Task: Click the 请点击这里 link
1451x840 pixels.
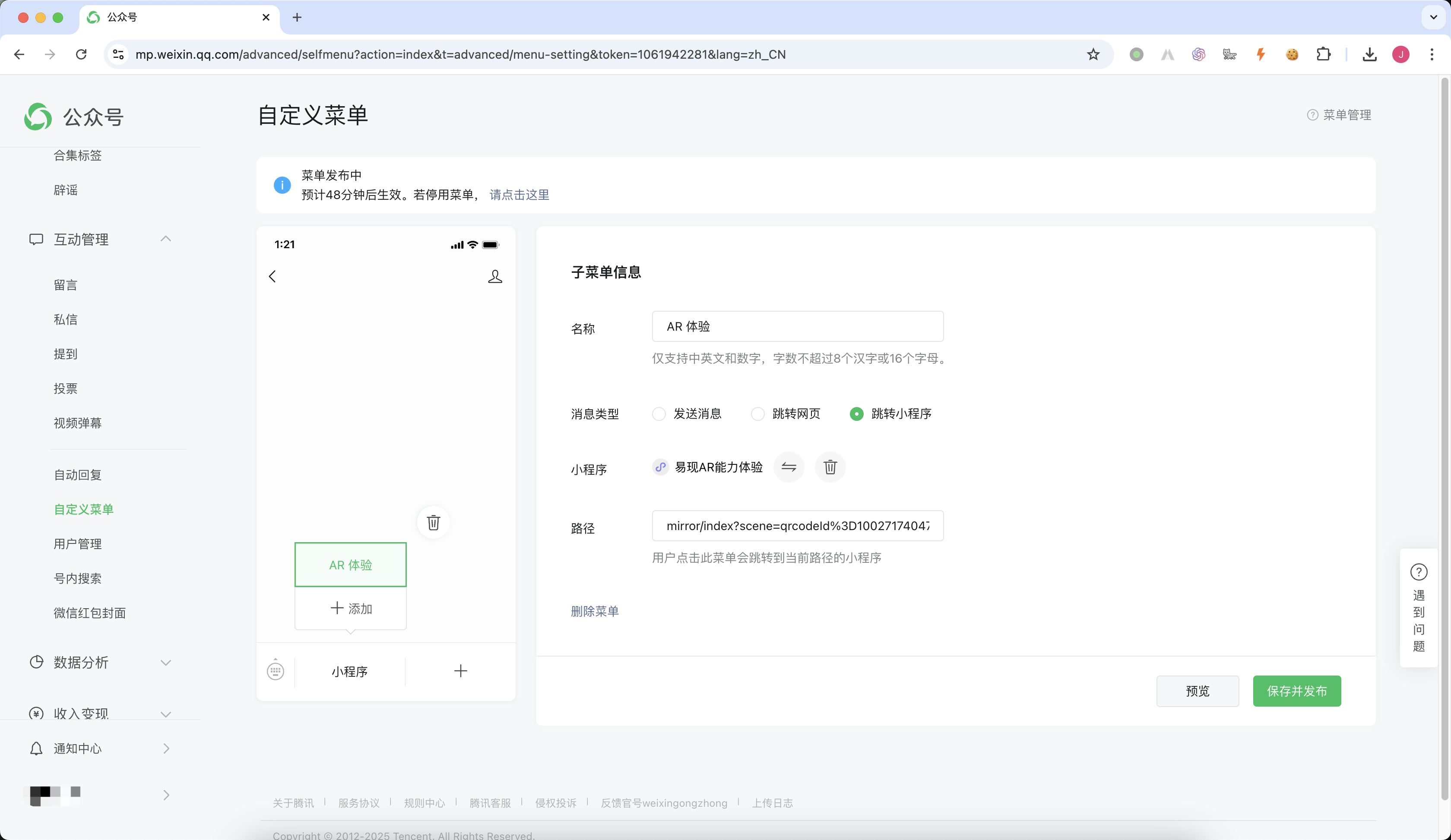Action: [x=520, y=195]
